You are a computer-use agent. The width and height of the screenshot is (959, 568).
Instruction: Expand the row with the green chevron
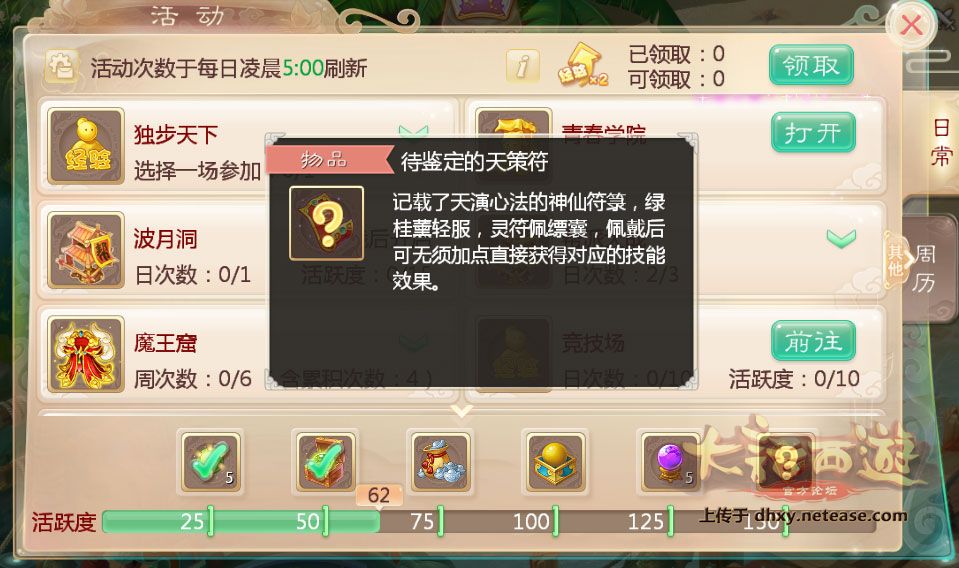(x=841, y=238)
